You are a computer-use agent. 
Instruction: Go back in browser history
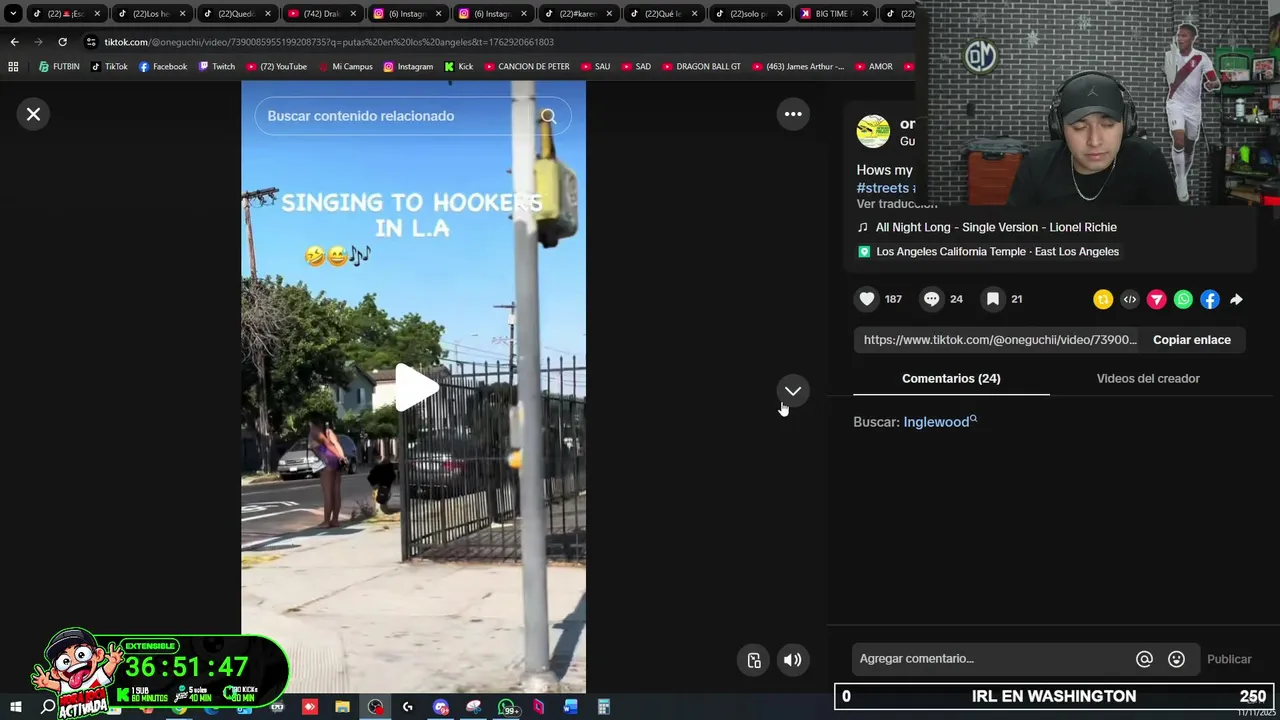click(x=14, y=42)
